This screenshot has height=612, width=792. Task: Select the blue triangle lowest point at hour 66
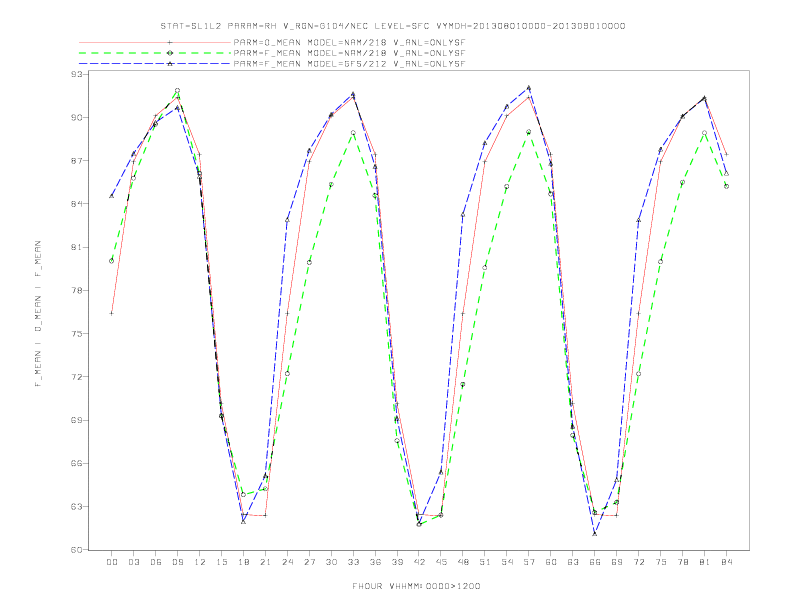595,533
